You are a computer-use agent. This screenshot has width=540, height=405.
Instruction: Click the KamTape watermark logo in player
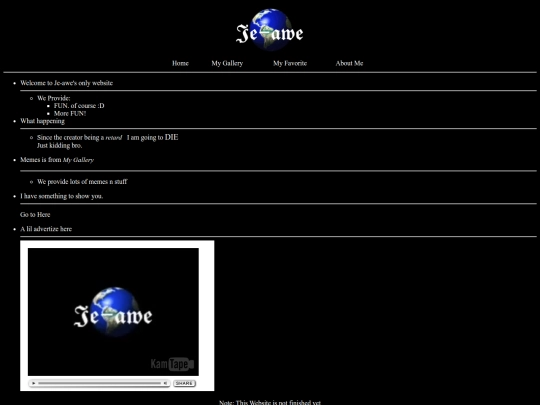pyautogui.click(x=172, y=364)
